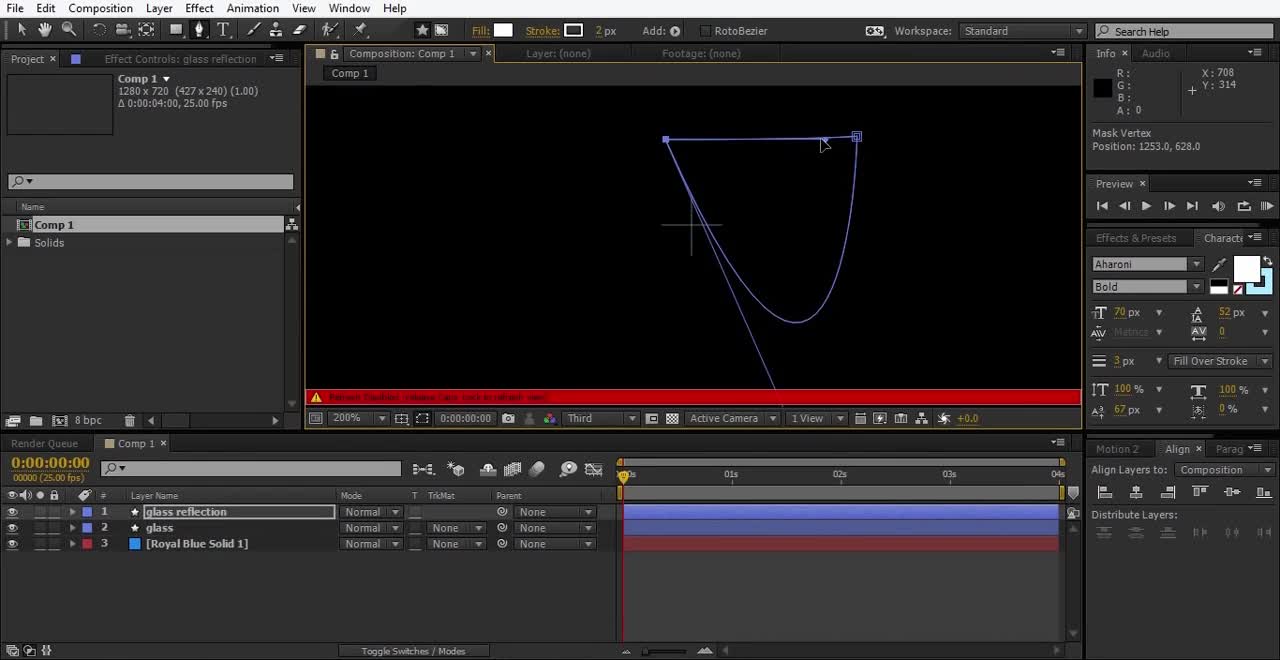The height and width of the screenshot is (660, 1280).
Task: Switch to the Render Queue tab
Action: coord(44,443)
